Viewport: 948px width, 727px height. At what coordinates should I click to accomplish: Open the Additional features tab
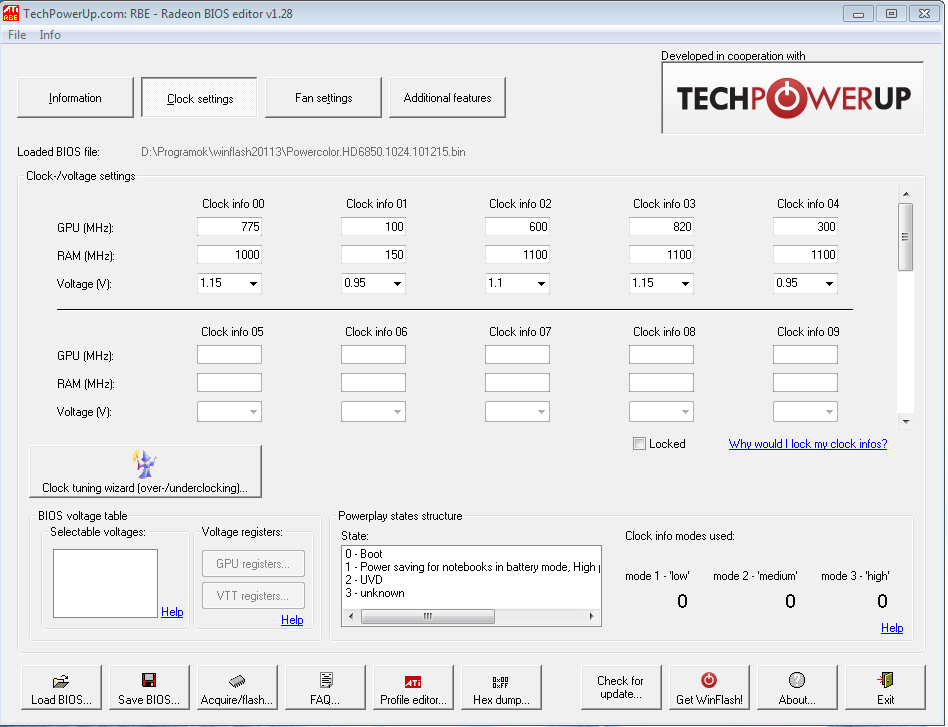pyautogui.click(x=447, y=97)
